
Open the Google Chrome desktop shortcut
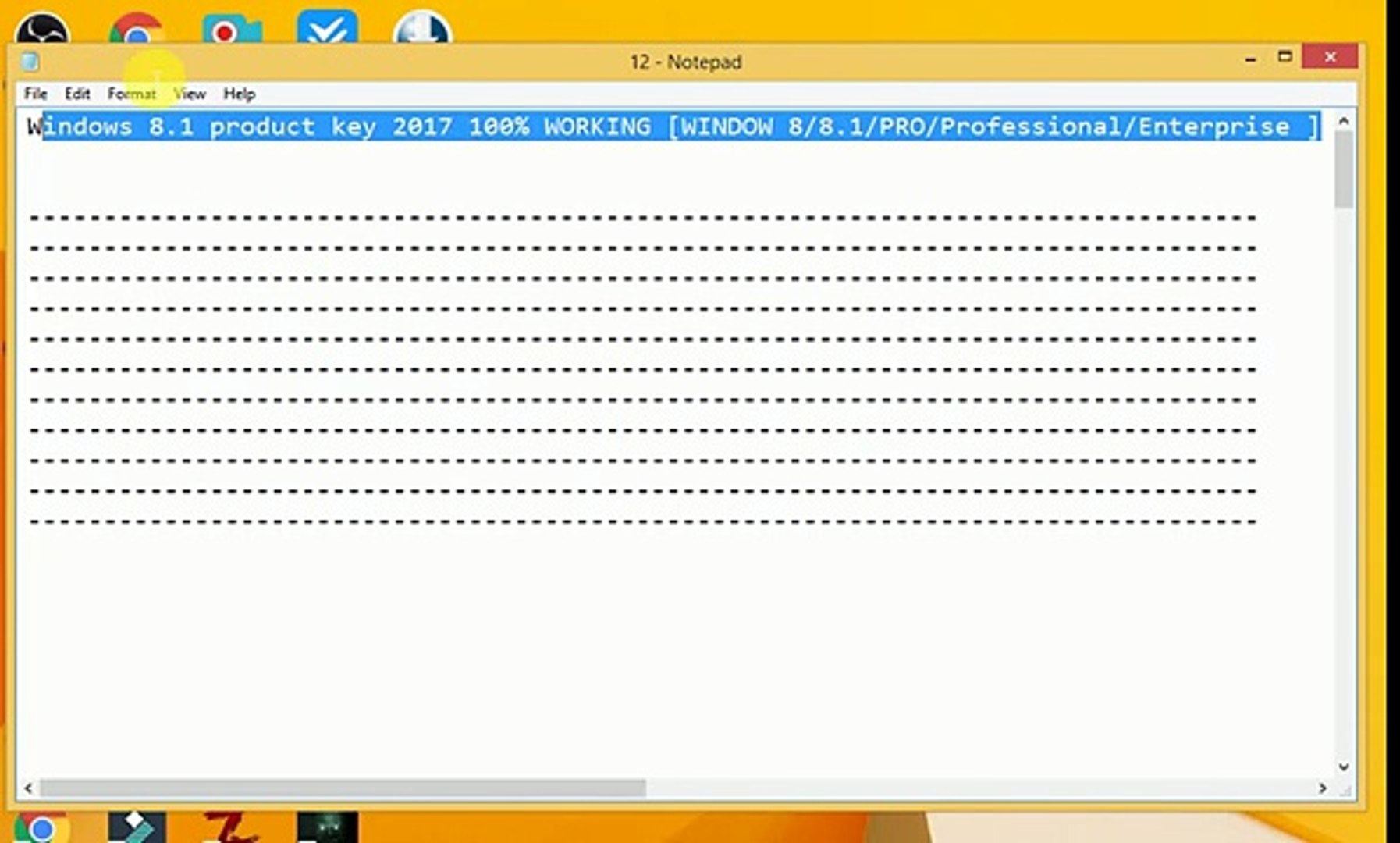[x=137, y=30]
